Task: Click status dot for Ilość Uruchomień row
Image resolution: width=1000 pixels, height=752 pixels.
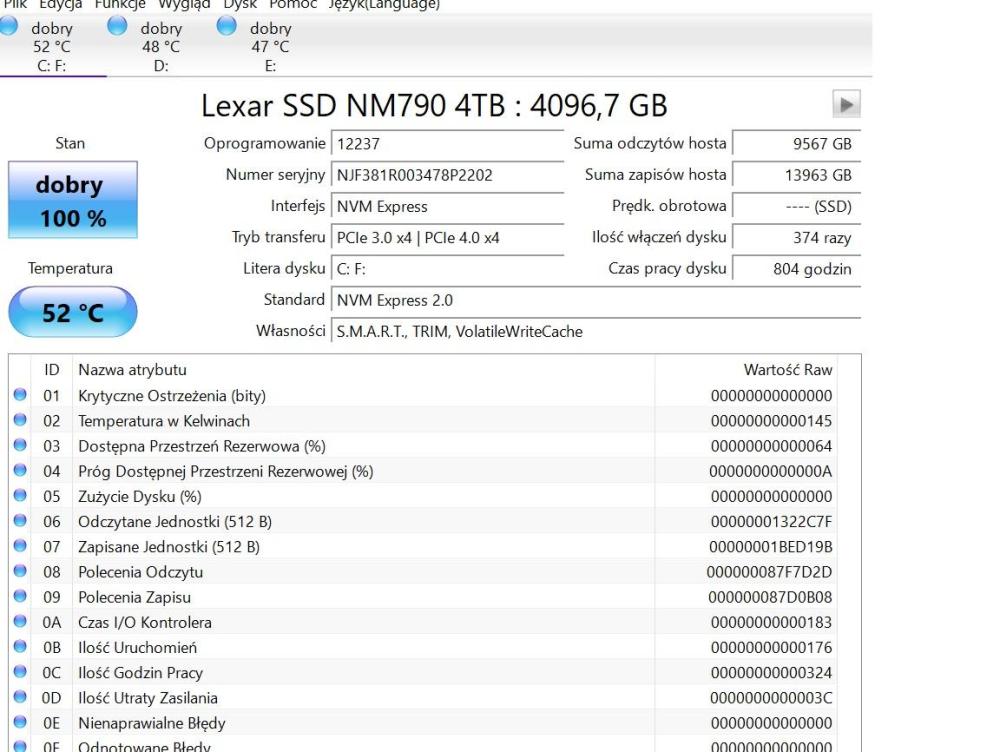Action: (x=20, y=648)
